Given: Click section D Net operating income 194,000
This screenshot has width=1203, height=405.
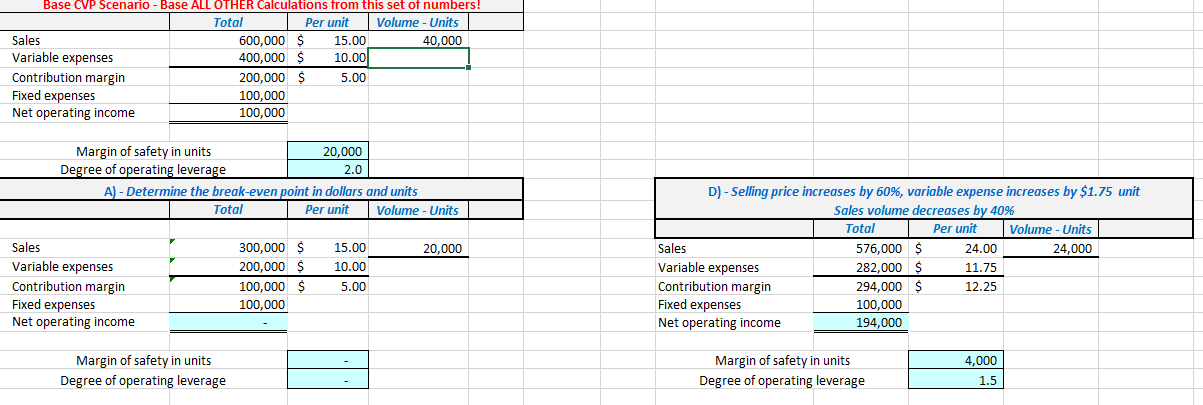Looking at the screenshot, I should pyautogui.click(x=860, y=322).
